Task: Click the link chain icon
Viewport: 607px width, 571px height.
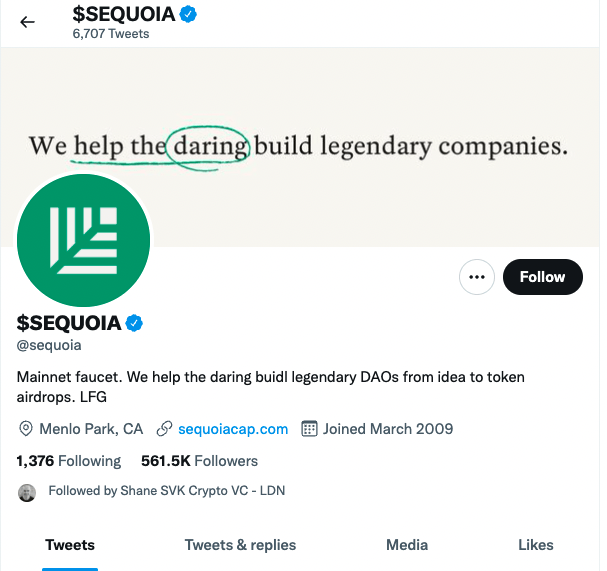Action: click(165, 429)
